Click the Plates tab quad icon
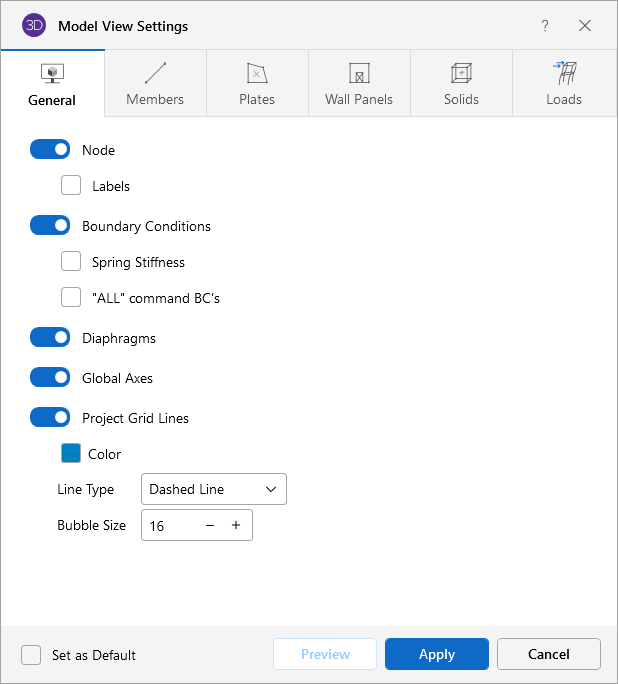Screen dimensions: 618x684 pos(257,73)
